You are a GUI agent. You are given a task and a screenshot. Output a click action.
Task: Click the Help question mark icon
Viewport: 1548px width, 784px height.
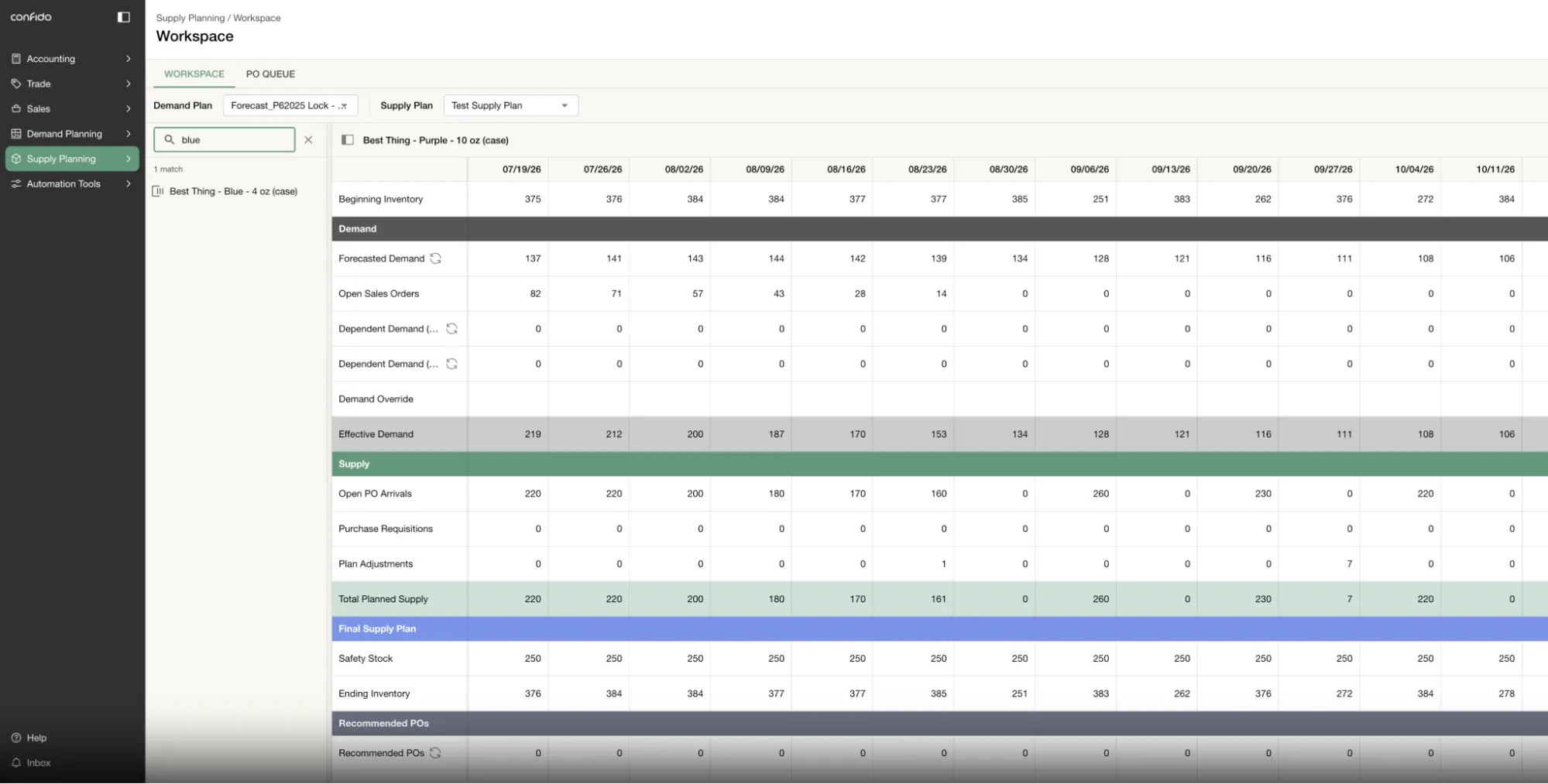coord(16,738)
